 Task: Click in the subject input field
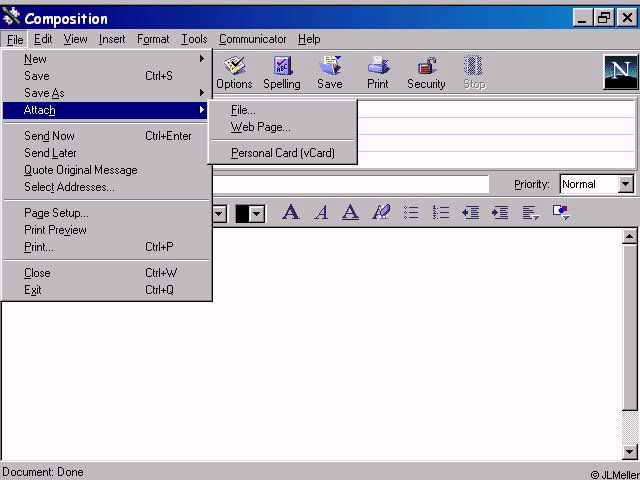(350, 184)
